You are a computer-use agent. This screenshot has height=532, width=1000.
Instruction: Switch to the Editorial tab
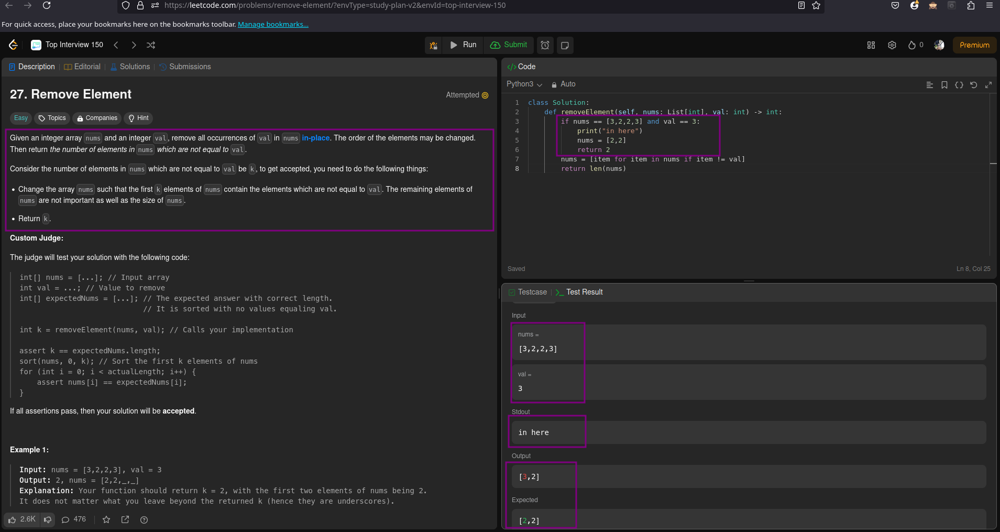[x=82, y=67]
